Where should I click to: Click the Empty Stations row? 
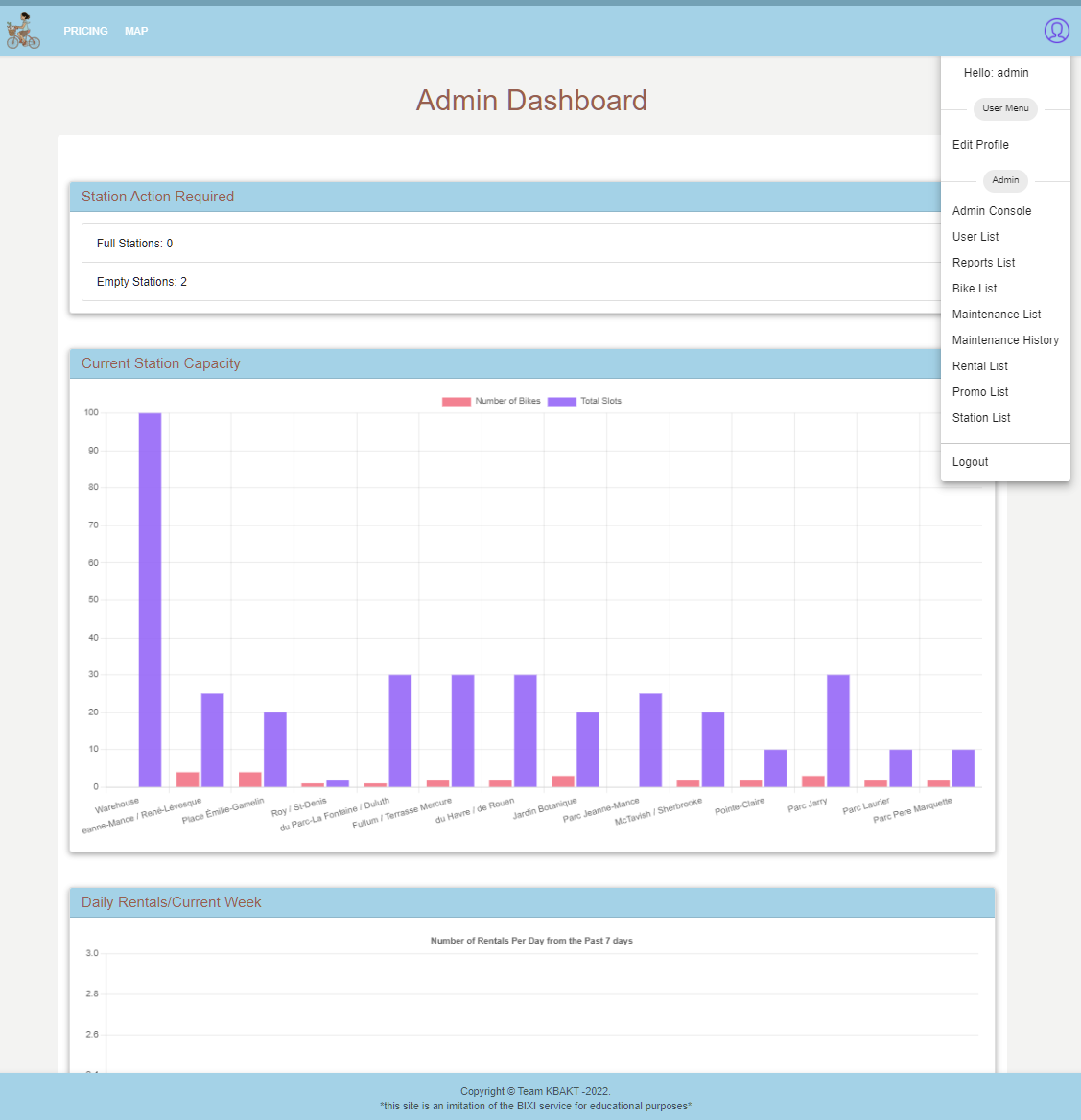[x=508, y=282]
